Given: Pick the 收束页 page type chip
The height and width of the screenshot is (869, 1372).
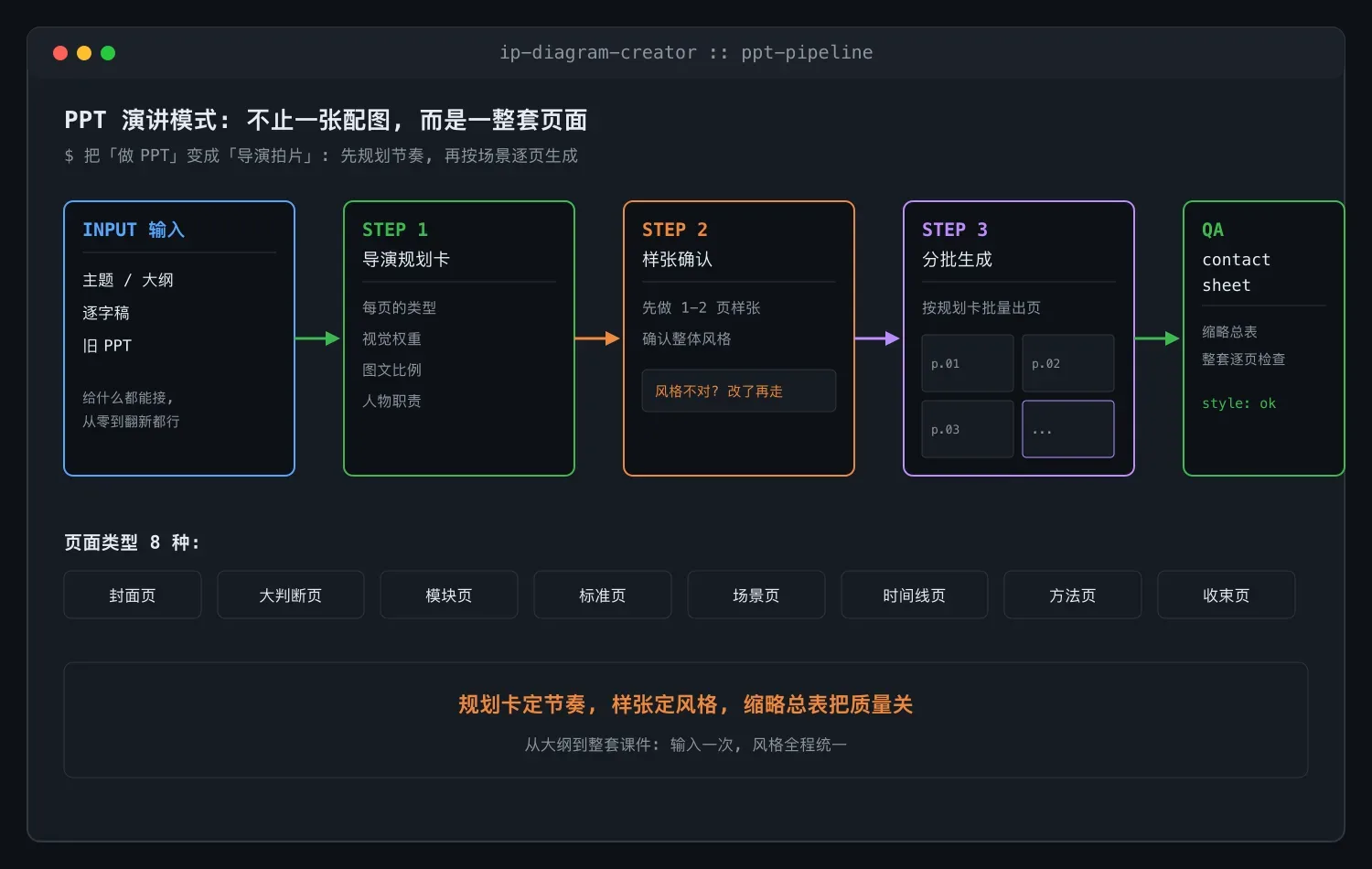Looking at the screenshot, I should [1227, 595].
